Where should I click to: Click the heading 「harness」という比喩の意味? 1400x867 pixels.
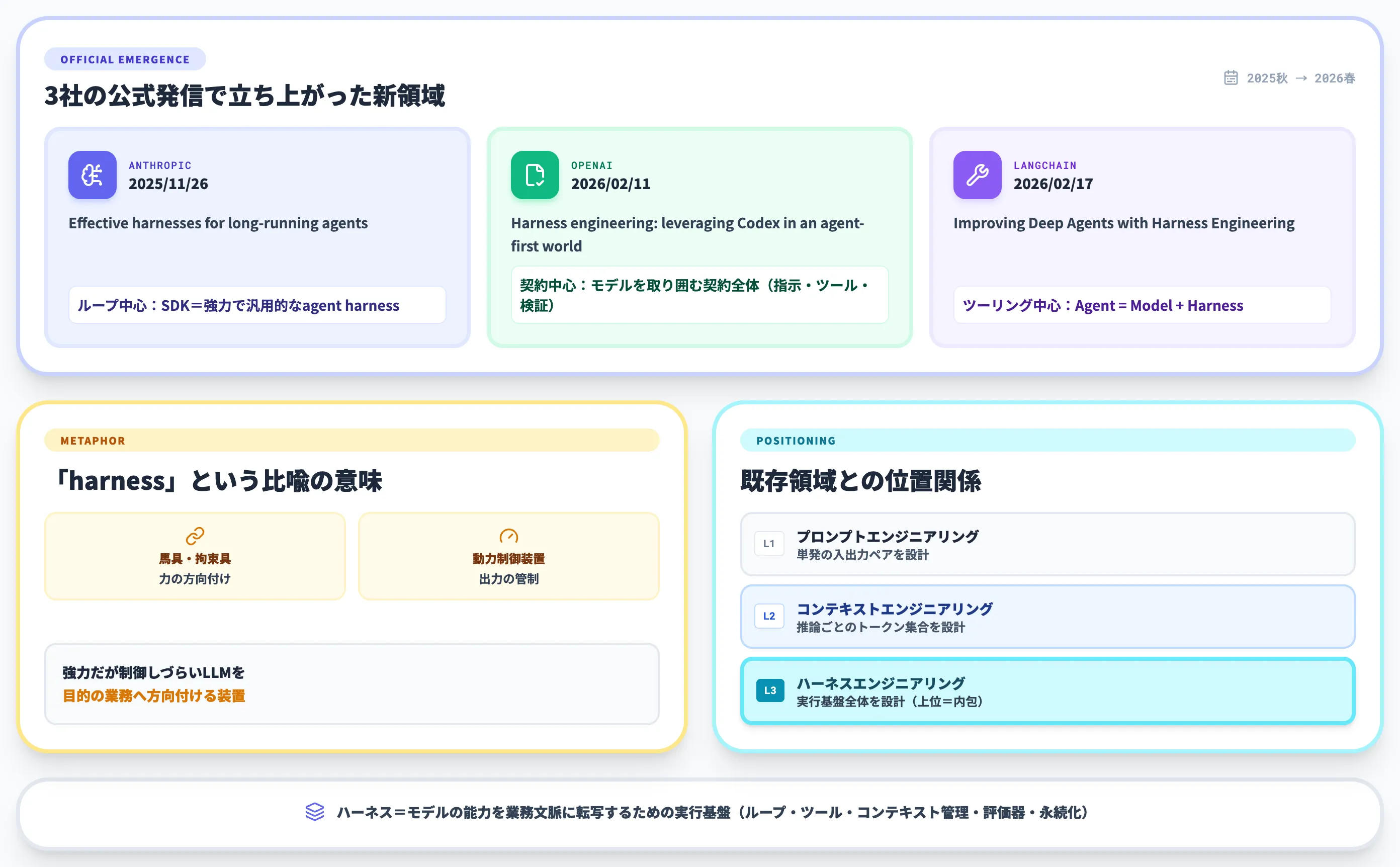(x=217, y=480)
